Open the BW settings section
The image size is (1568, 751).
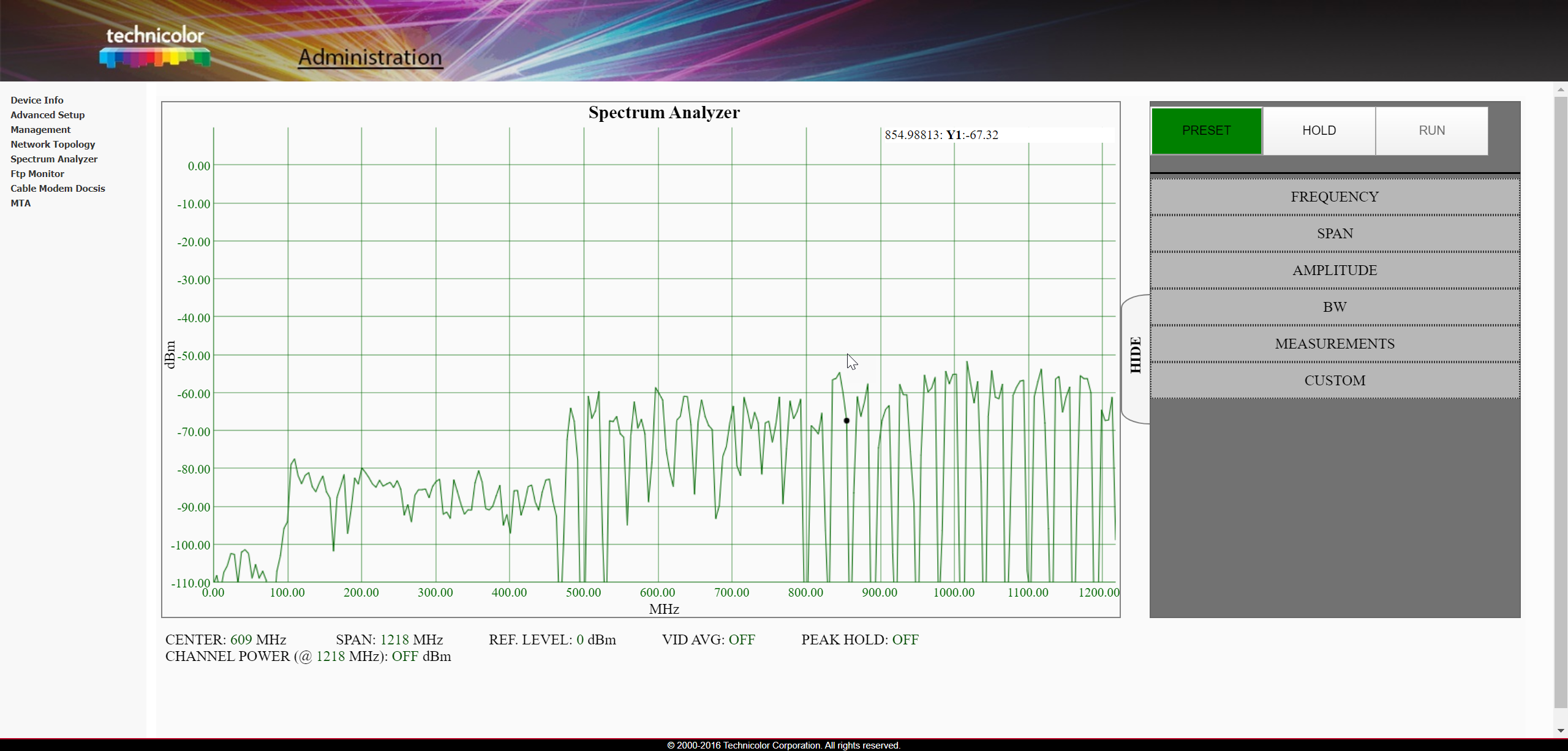click(x=1334, y=307)
